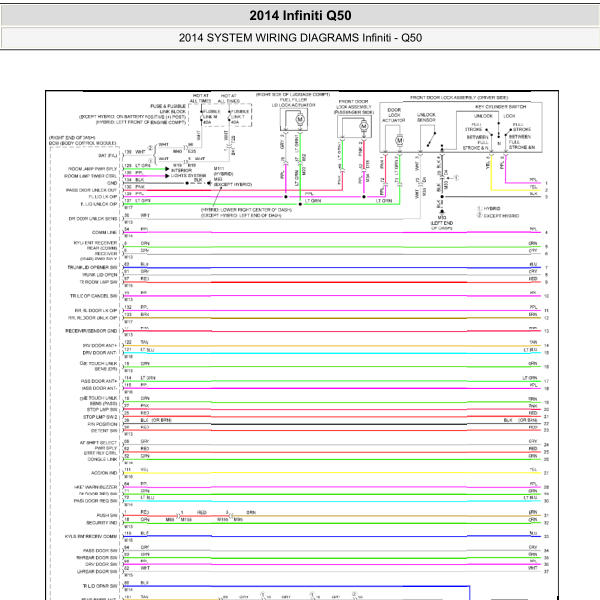Click the Unlock Sensor switch symbol
The height and width of the screenshot is (600, 600).
pyautogui.click(x=431, y=139)
